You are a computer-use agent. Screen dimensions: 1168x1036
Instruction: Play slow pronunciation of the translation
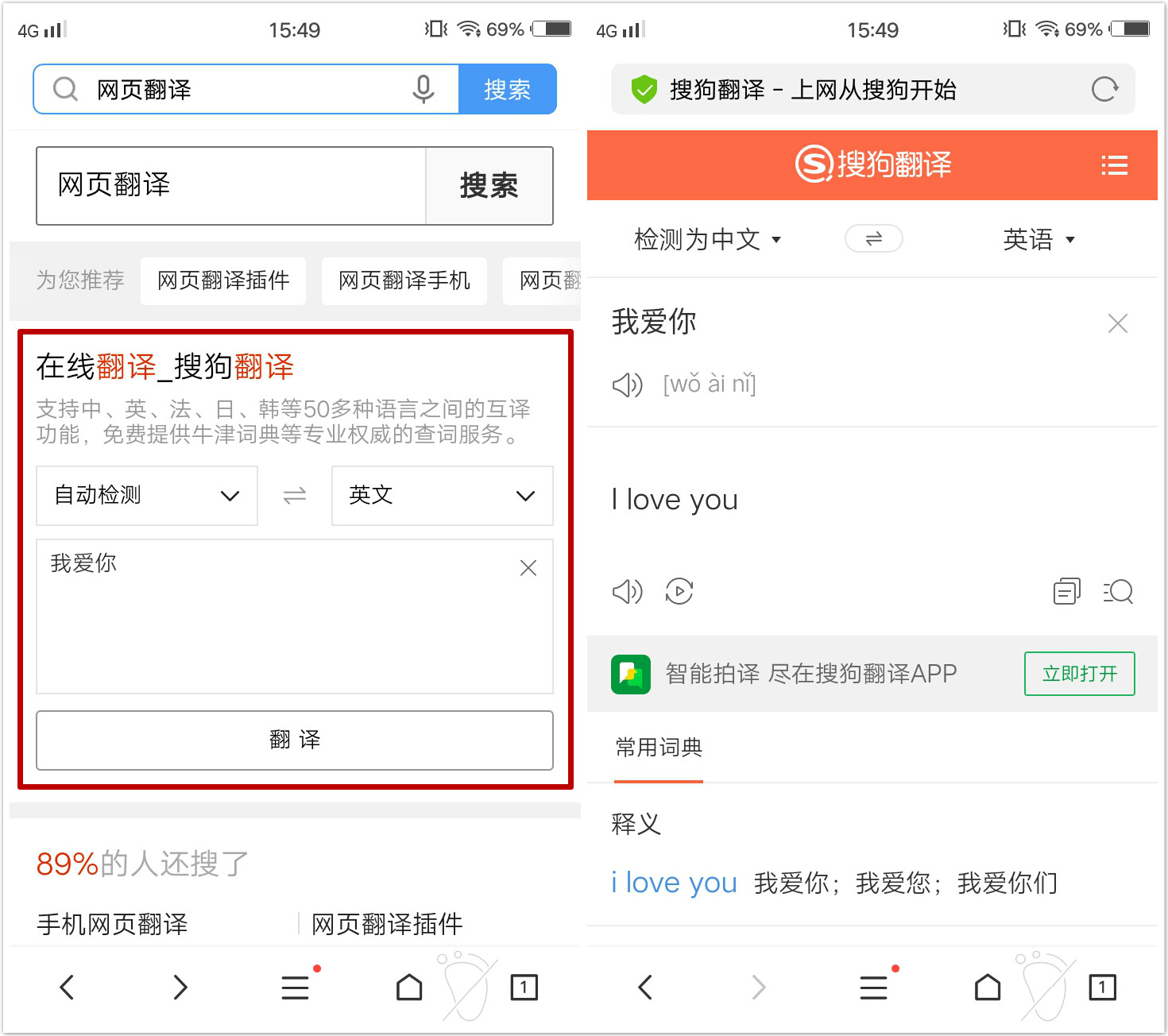click(679, 591)
